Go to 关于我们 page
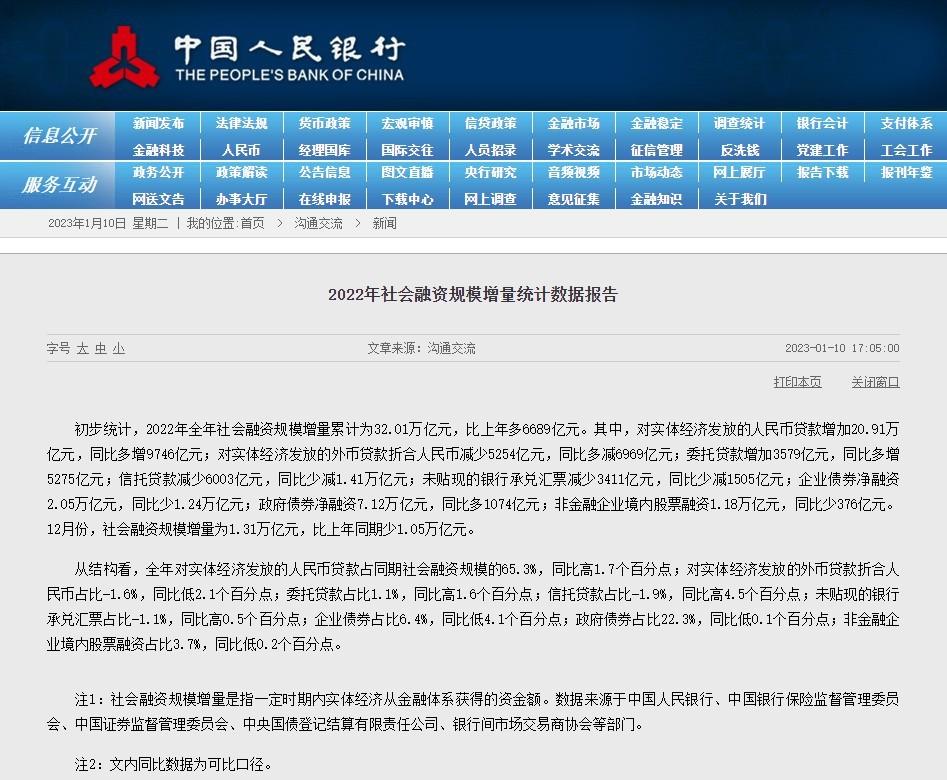The image size is (947, 780). click(x=739, y=199)
